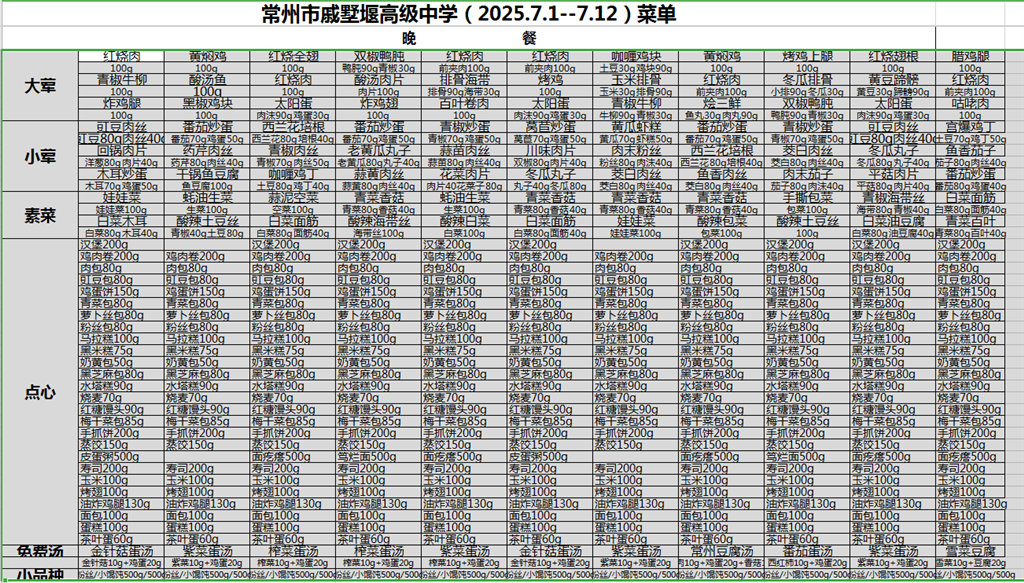This screenshot has height=583, width=1024.
Task: Select the 白菜油豆腐 cell
Action: pos(892,221)
